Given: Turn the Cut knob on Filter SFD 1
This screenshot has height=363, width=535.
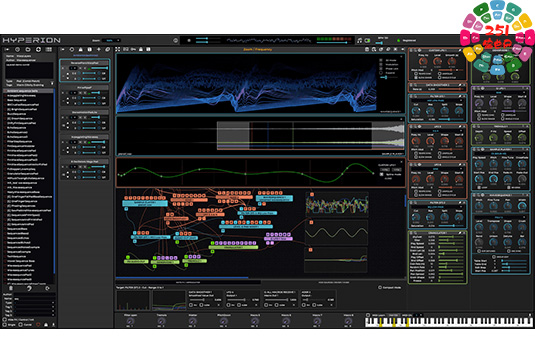Looking at the screenshot, I should tap(416, 111).
